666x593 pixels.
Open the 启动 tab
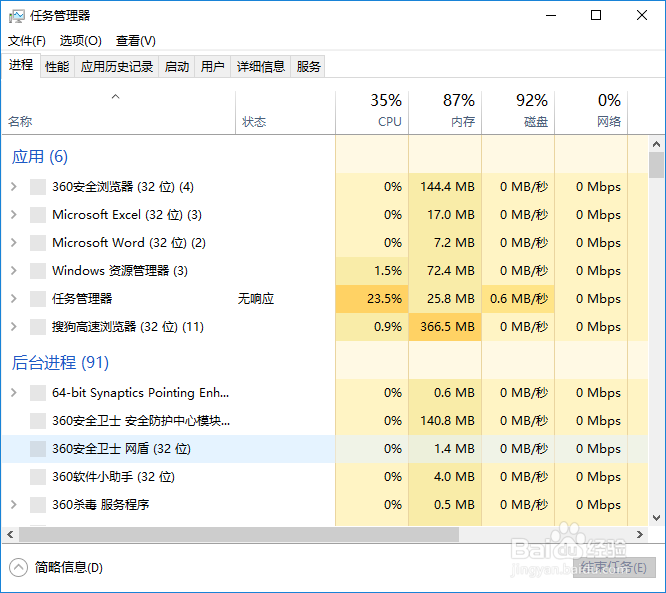pyautogui.click(x=177, y=67)
